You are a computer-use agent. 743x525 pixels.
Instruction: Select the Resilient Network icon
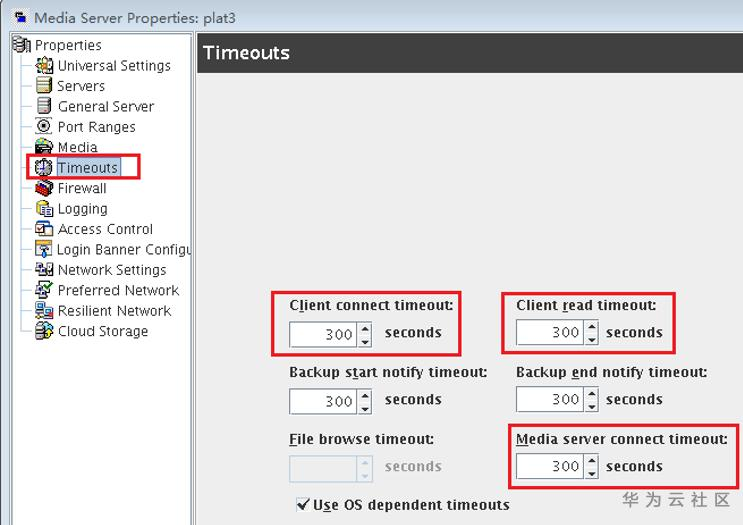click(44, 310)
